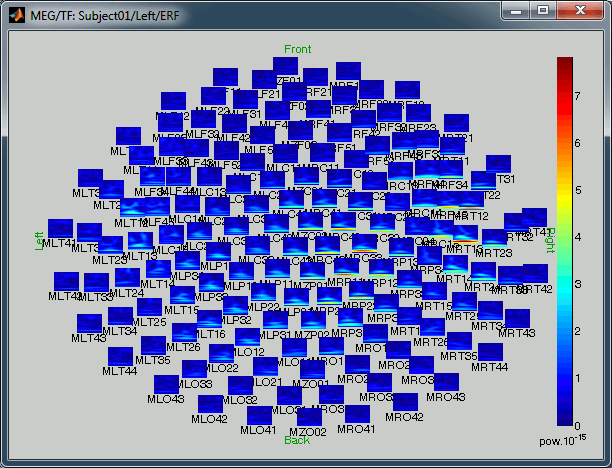Open the MRT43 sensor thumbnail
This screenshot has width=612, height=468.
pos(517,319)
